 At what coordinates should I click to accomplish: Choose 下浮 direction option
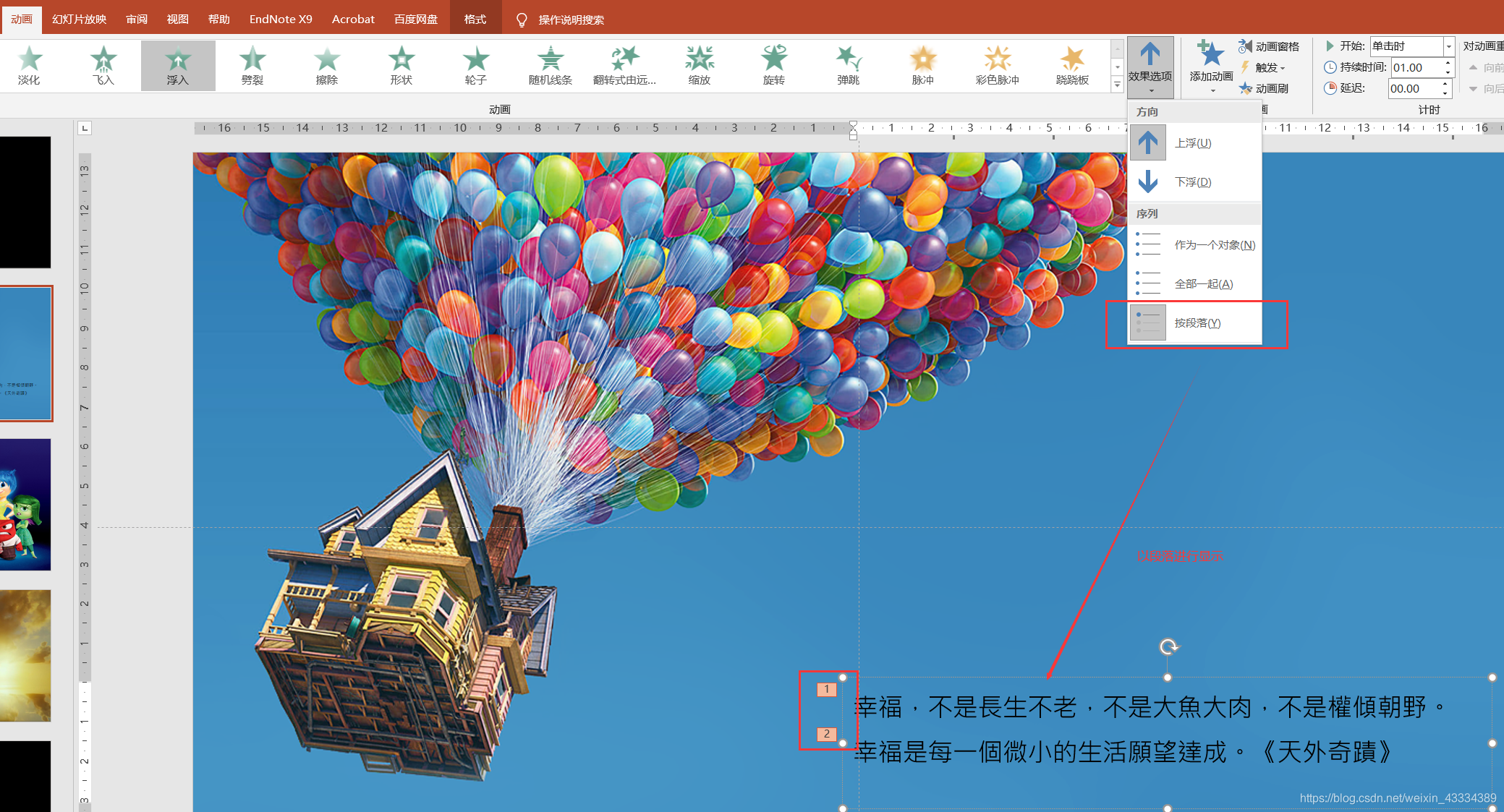pos(1194,181)
